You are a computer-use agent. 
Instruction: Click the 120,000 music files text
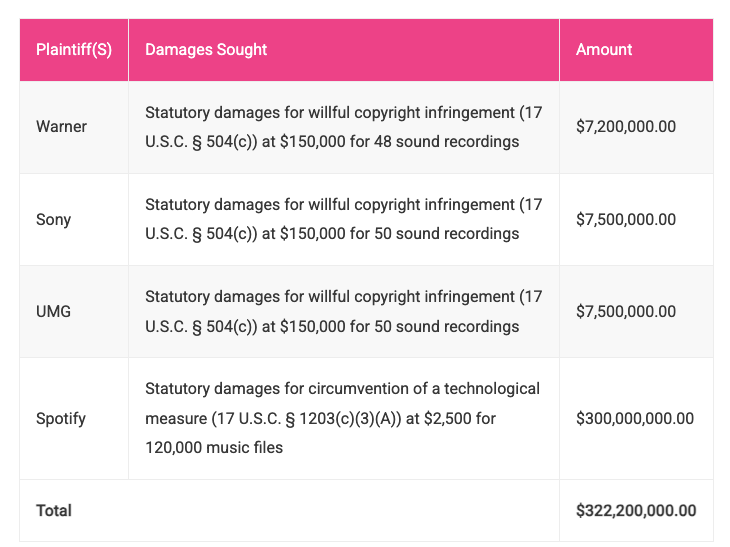[214, 448]
